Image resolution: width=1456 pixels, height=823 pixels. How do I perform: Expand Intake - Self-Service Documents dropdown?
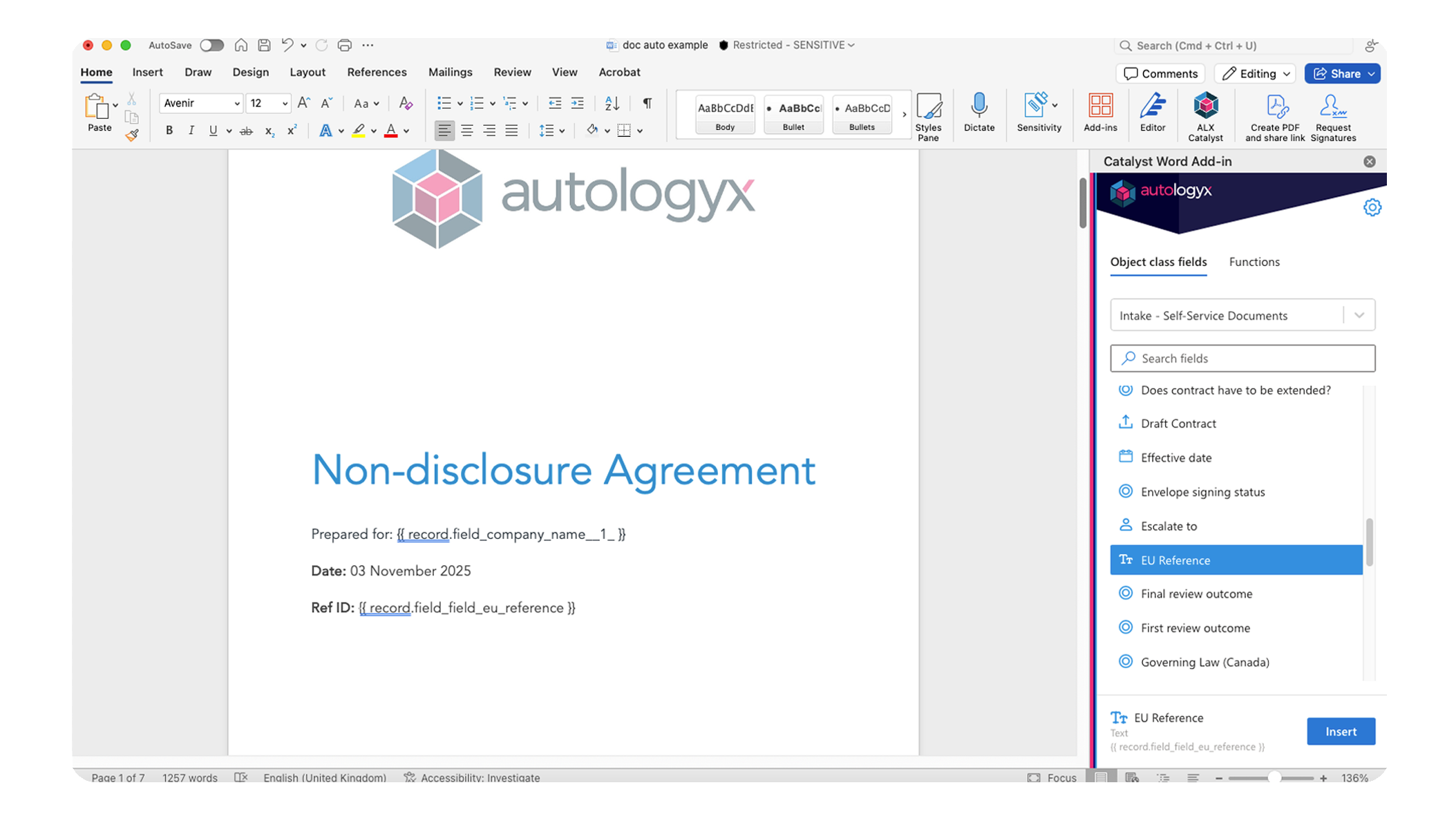pos(1359,315)
